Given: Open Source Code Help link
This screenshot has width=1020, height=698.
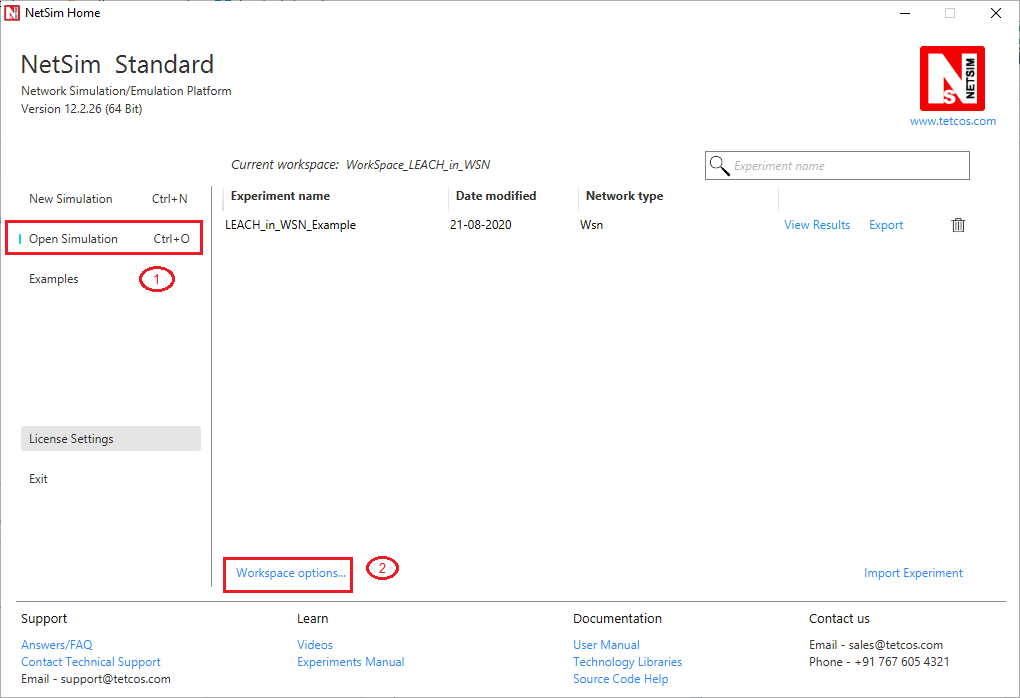Looking at the screenshot, I should 621,678.
